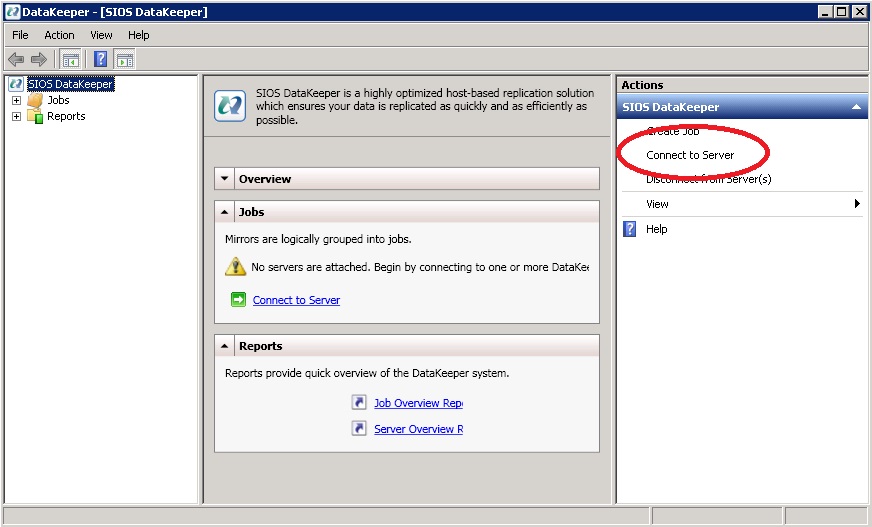Click the yellow warning icon in Jobs section
This screenshot has width=872, height=527.
pyautogui.click(x=235, y=266)
